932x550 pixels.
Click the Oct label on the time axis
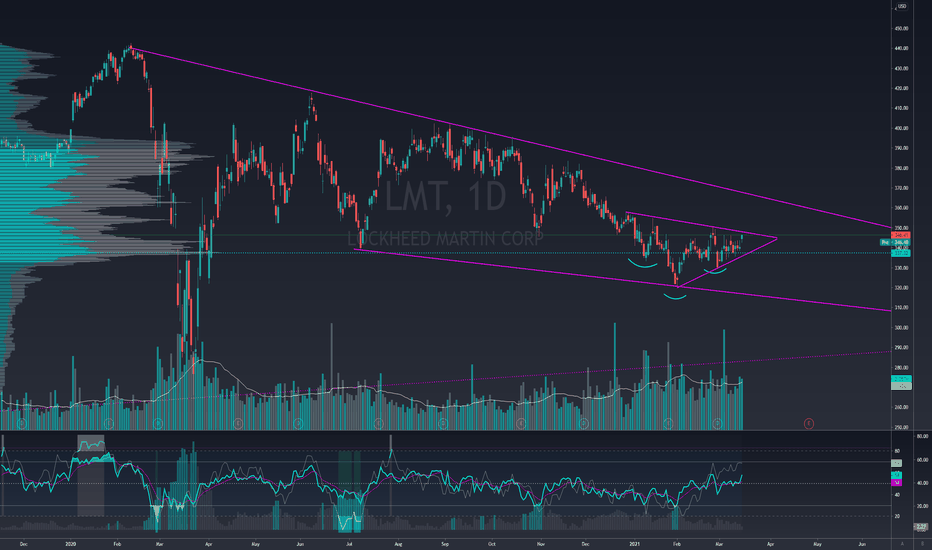click(492, 543)
